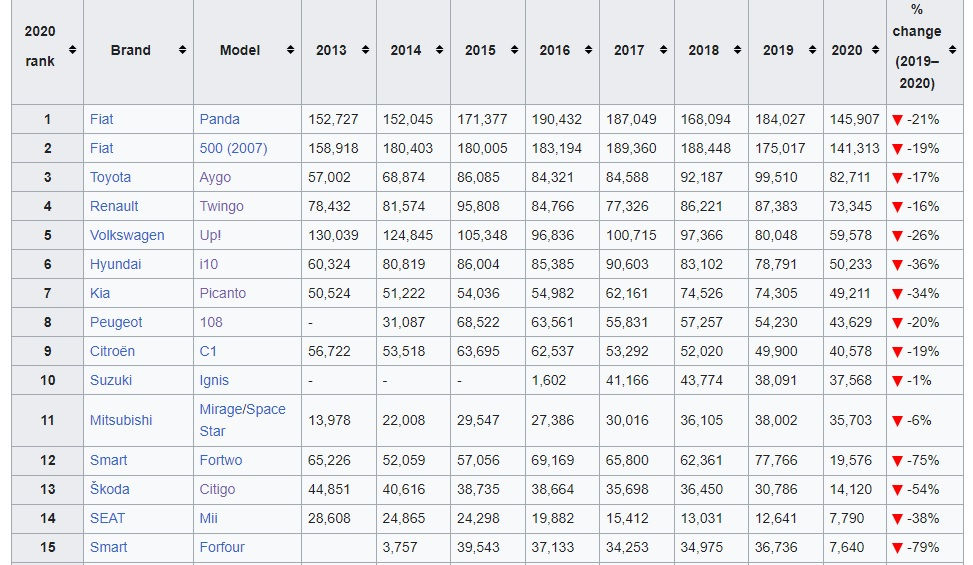Open the Ignis model link
The image size is (973, 565).
(214, 381)
